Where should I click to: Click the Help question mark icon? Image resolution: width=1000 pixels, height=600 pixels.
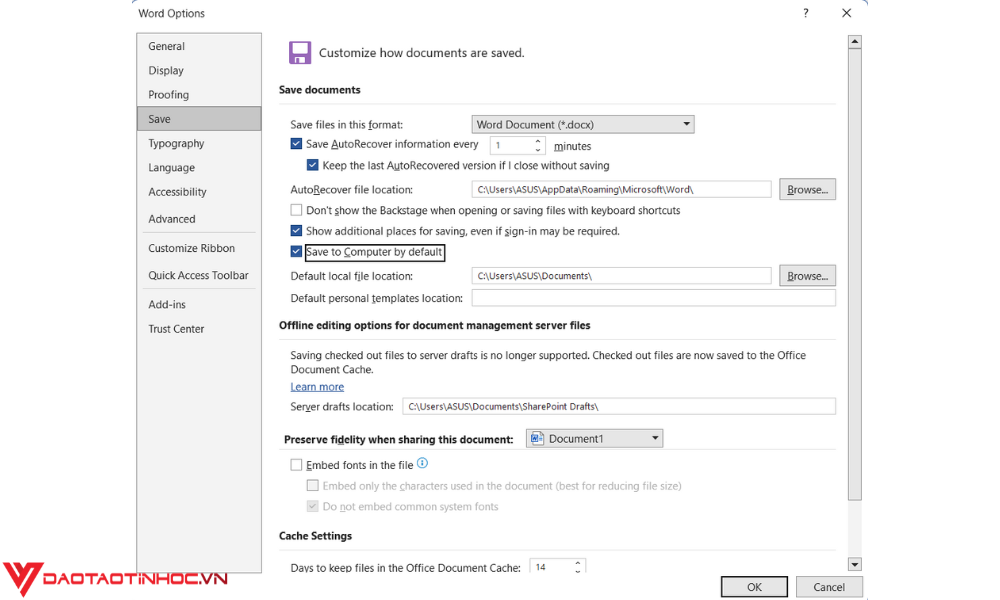[x=805, y=13]
